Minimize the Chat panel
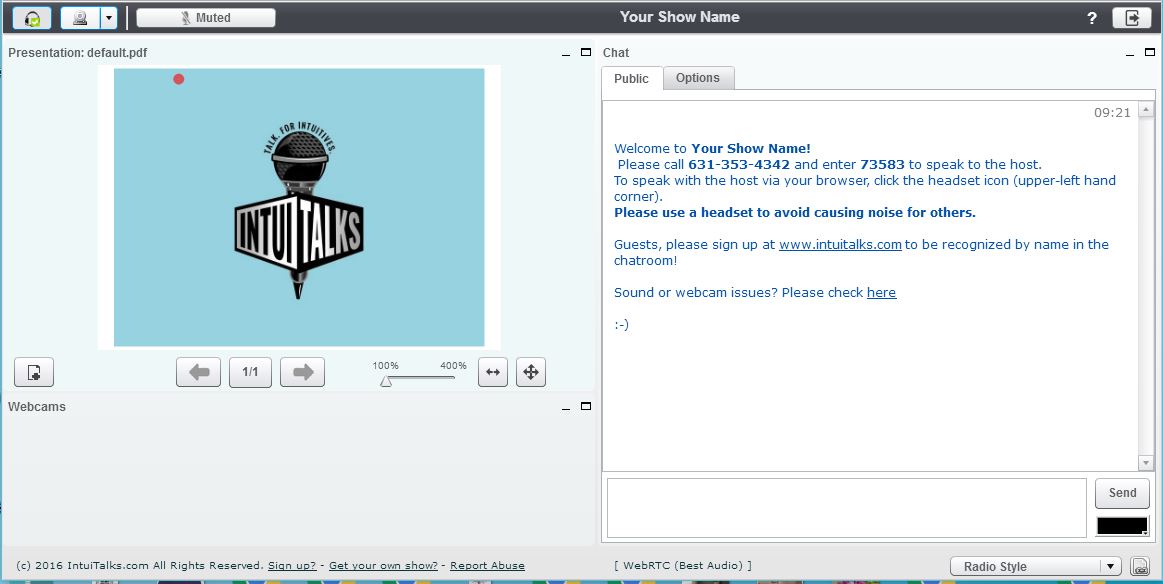1163x584 pixels. pos(1130,53)
